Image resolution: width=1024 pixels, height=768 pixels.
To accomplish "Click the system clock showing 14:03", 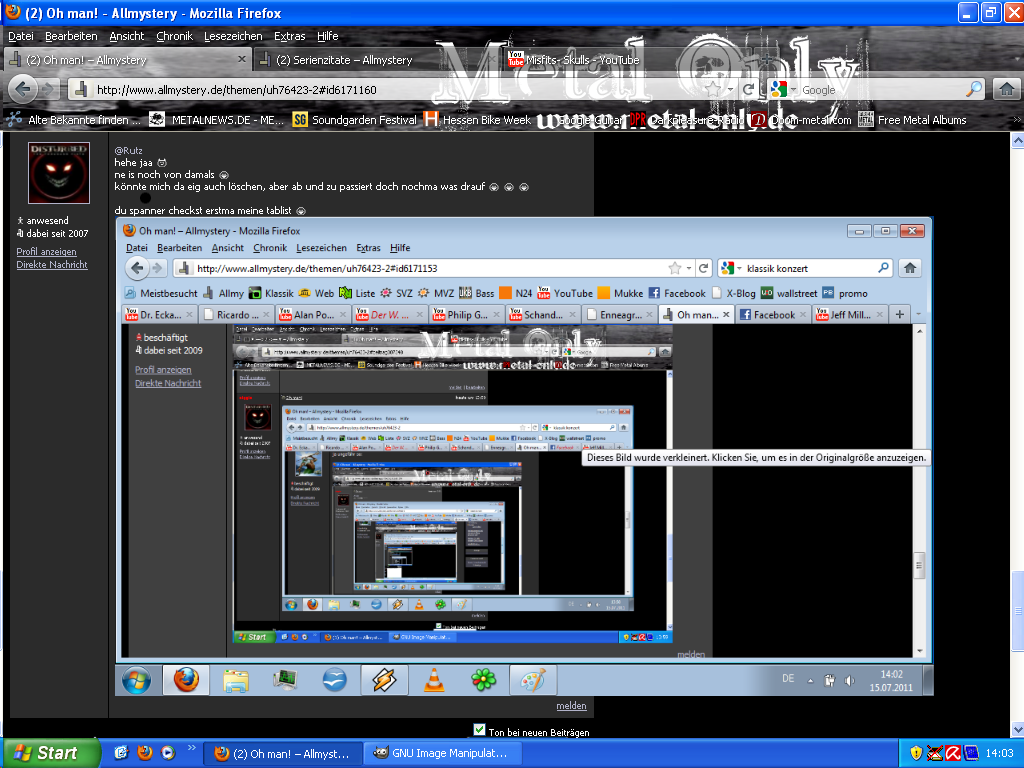I will pos(999,753).
